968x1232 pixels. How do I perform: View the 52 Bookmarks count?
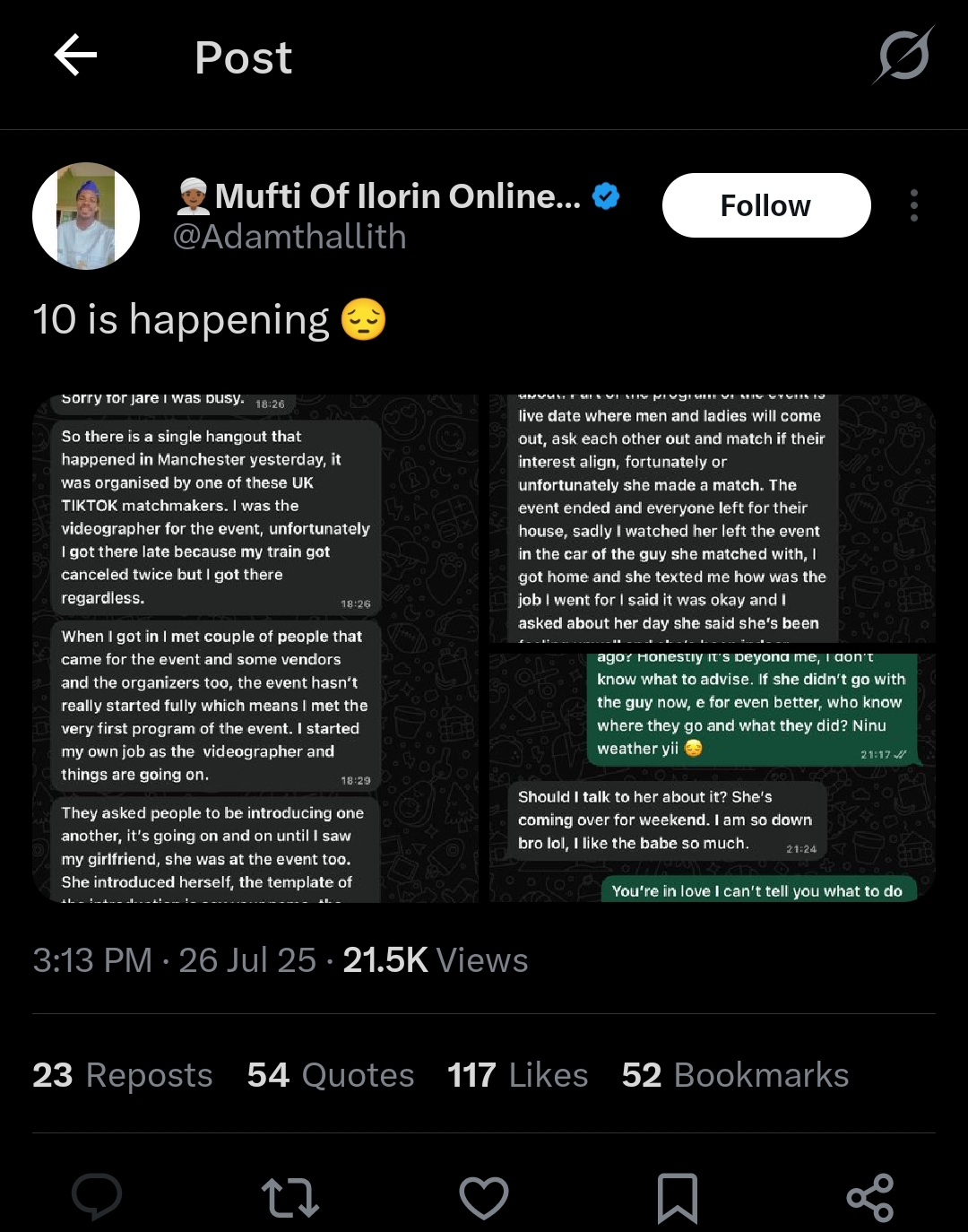(x=735, y=1075)
